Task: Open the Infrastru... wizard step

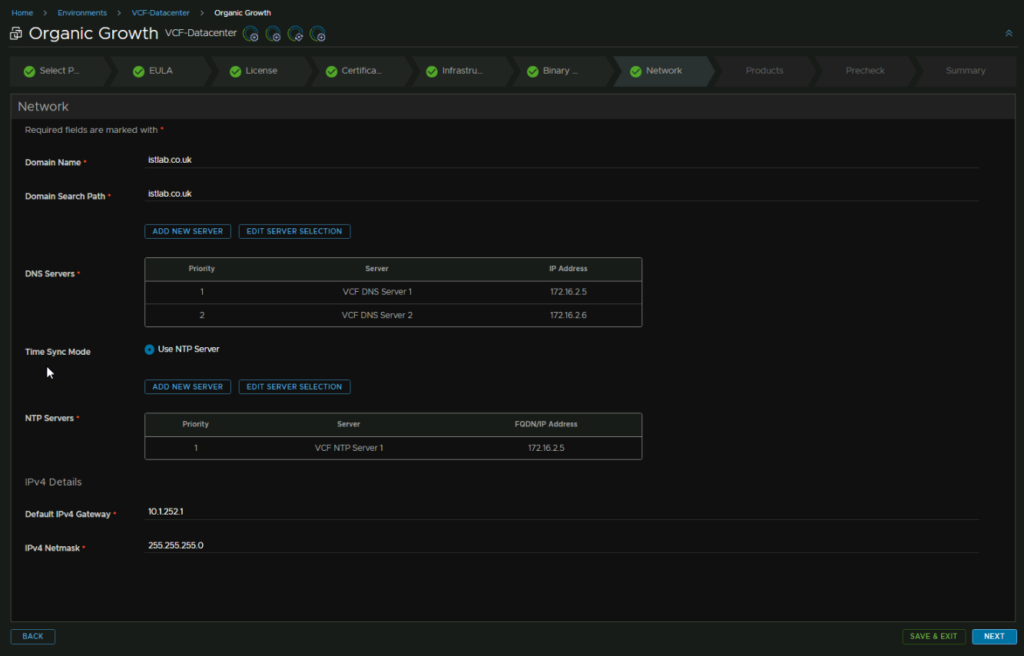Action: point(462,71)
